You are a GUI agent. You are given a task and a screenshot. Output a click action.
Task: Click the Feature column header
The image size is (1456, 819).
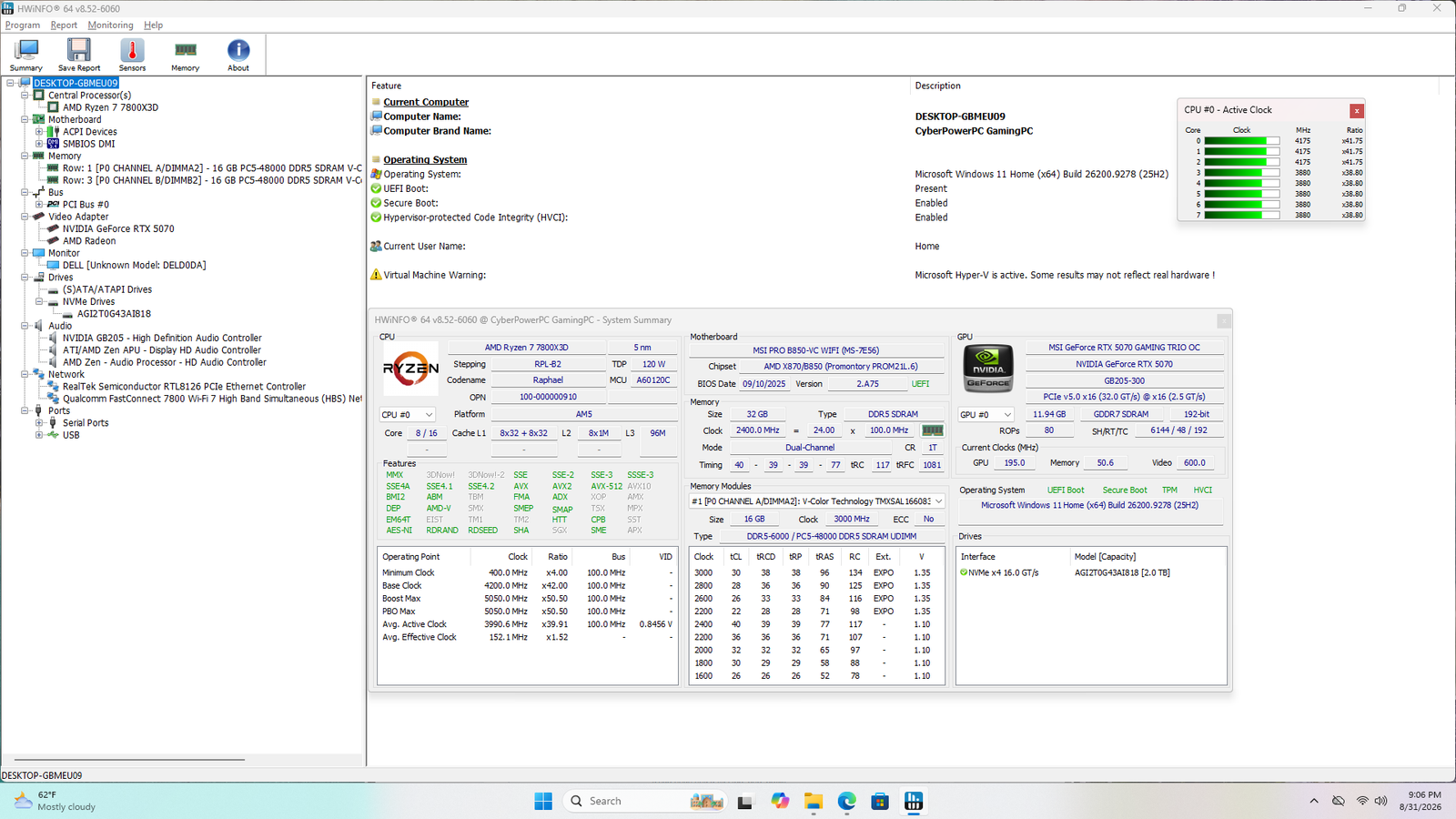coord(386,86)
